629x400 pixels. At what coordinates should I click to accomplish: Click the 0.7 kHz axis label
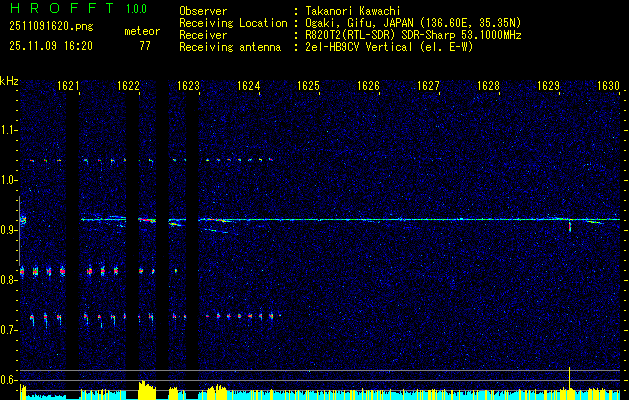pyautogui.click(x=8, y=330)
